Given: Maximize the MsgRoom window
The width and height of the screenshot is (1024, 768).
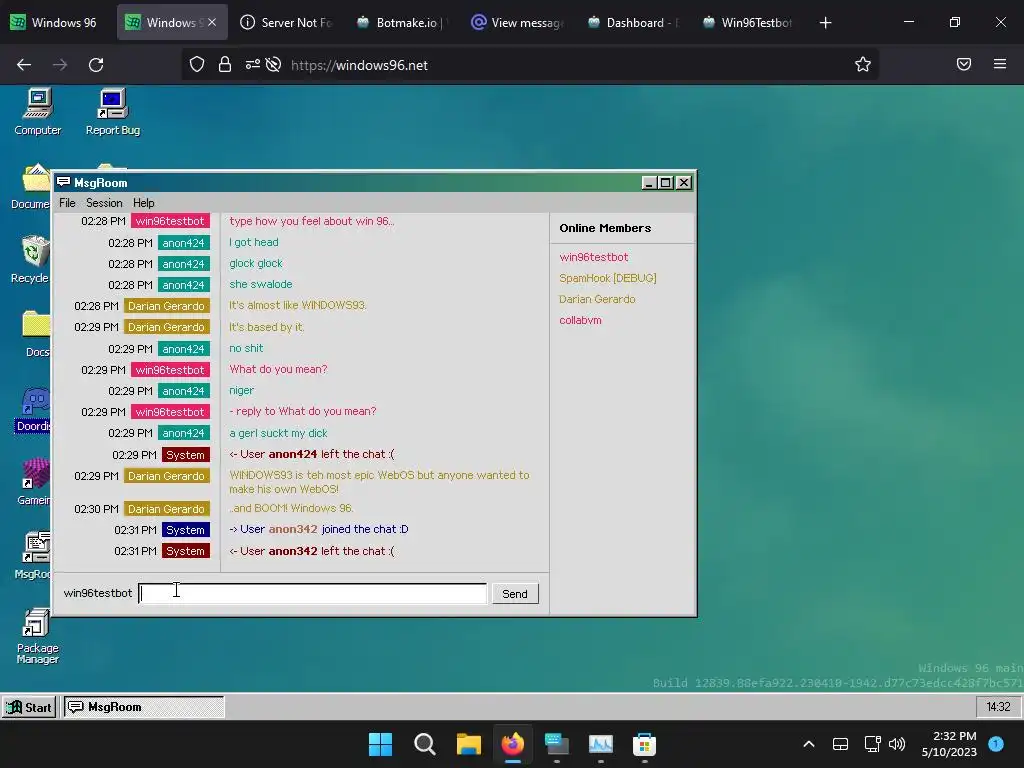Looking at the screenshot, I should [x=665, y=183].
